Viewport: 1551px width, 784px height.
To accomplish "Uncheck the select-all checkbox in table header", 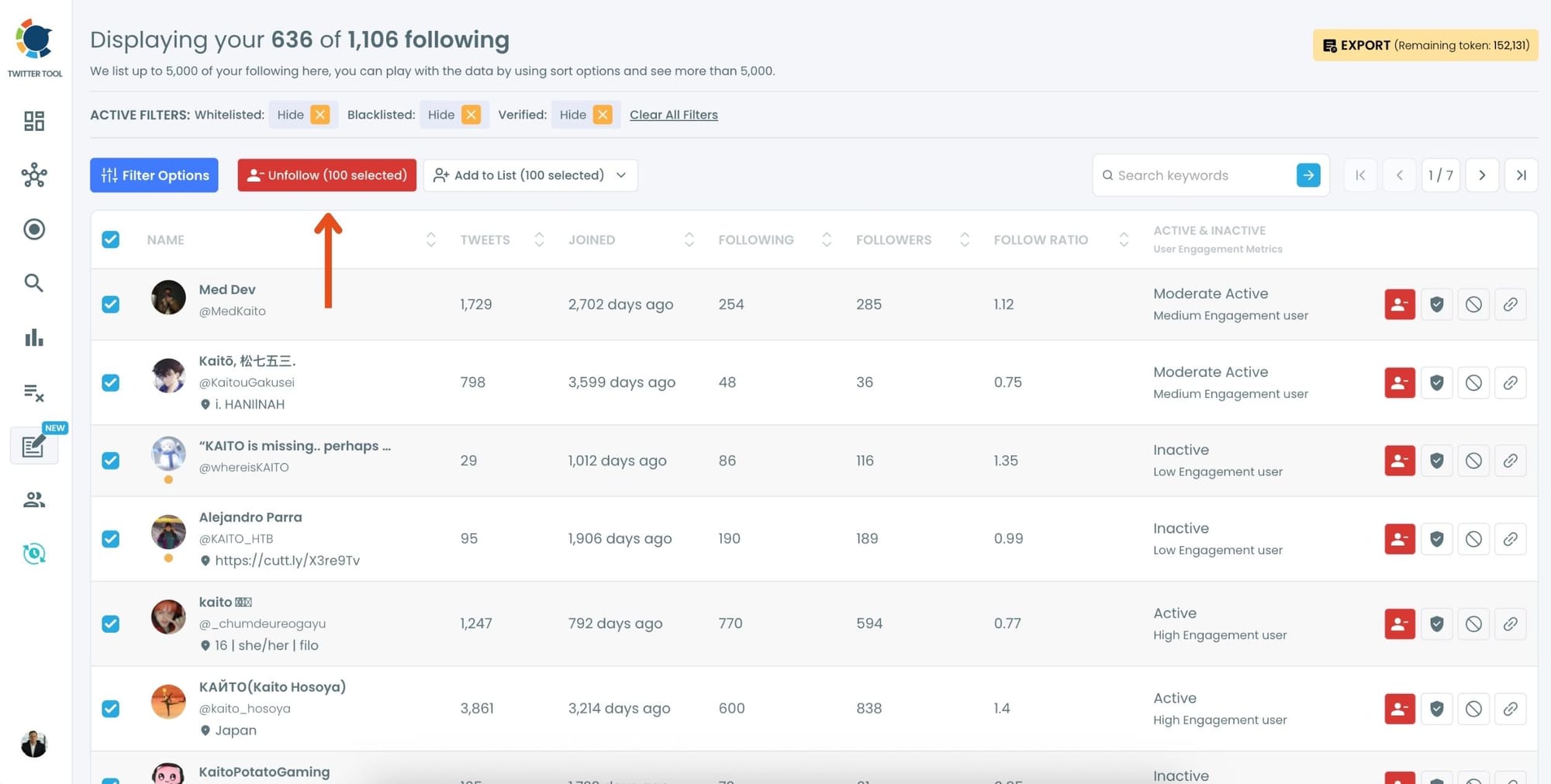I will (111, 240).
